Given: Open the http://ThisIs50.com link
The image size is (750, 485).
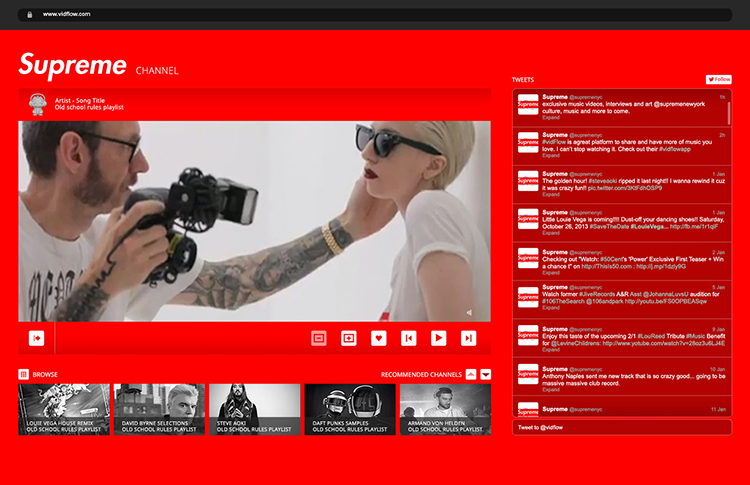Looking at the screenshot, I should 607,266.
